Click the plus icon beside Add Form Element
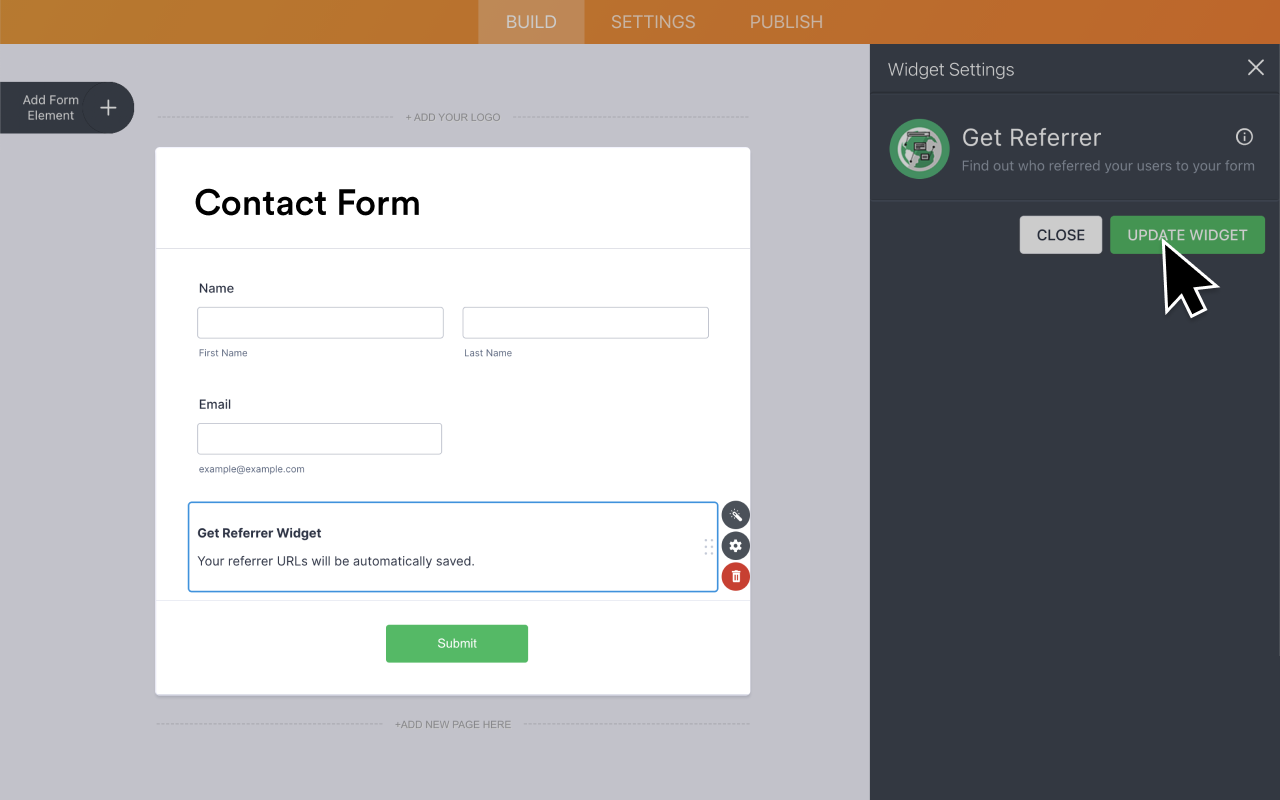The height and width of the screenshot is (800, 1280). (x=107, y=107)
